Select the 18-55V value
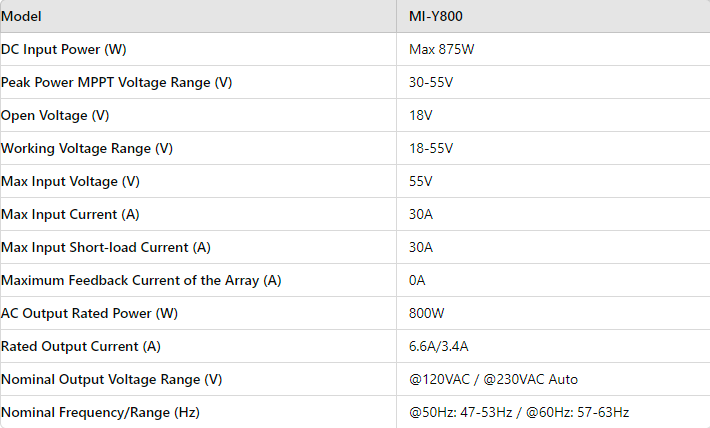 pos(431,149)
